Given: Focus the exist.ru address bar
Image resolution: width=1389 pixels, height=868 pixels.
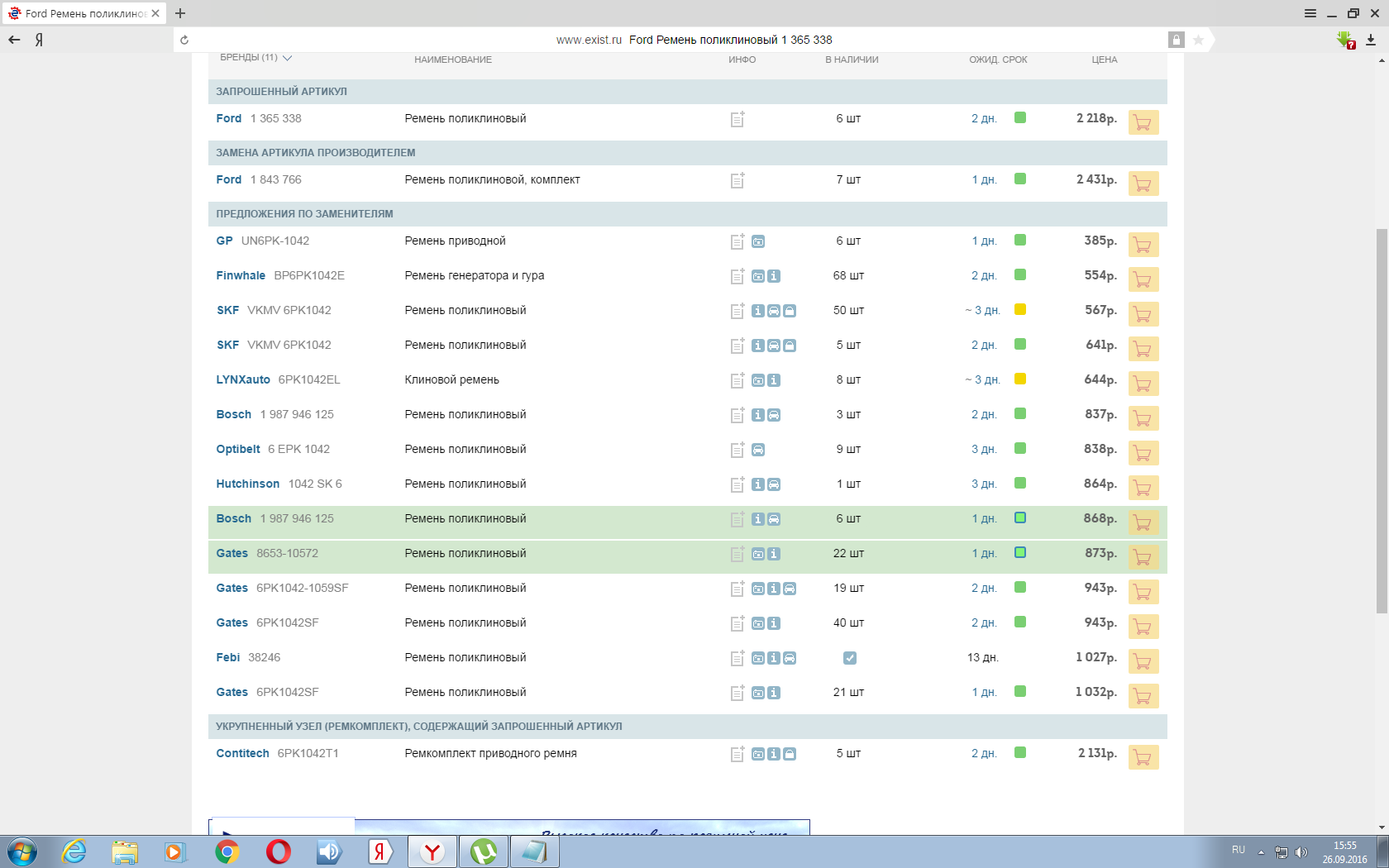Looking at the screenshot, I should 694,40.
